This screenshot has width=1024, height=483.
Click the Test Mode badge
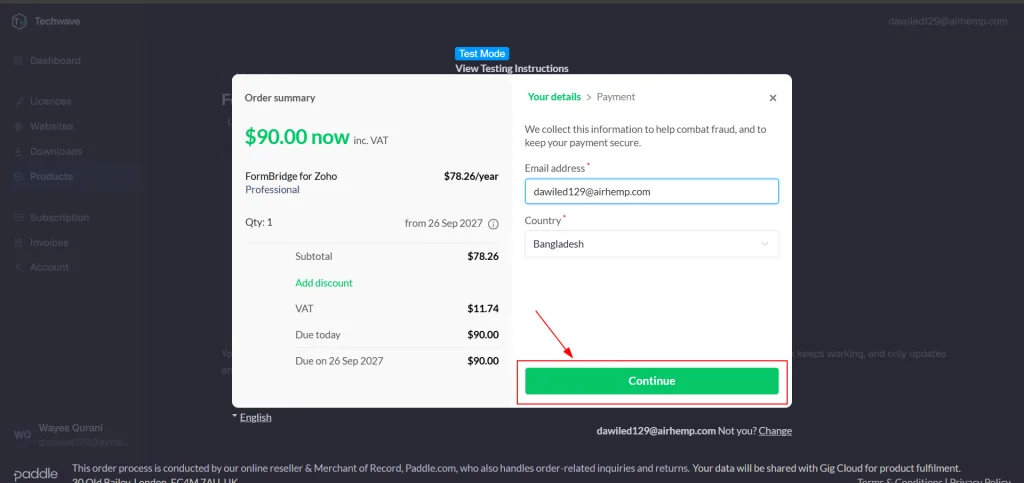tap(482, 54)
